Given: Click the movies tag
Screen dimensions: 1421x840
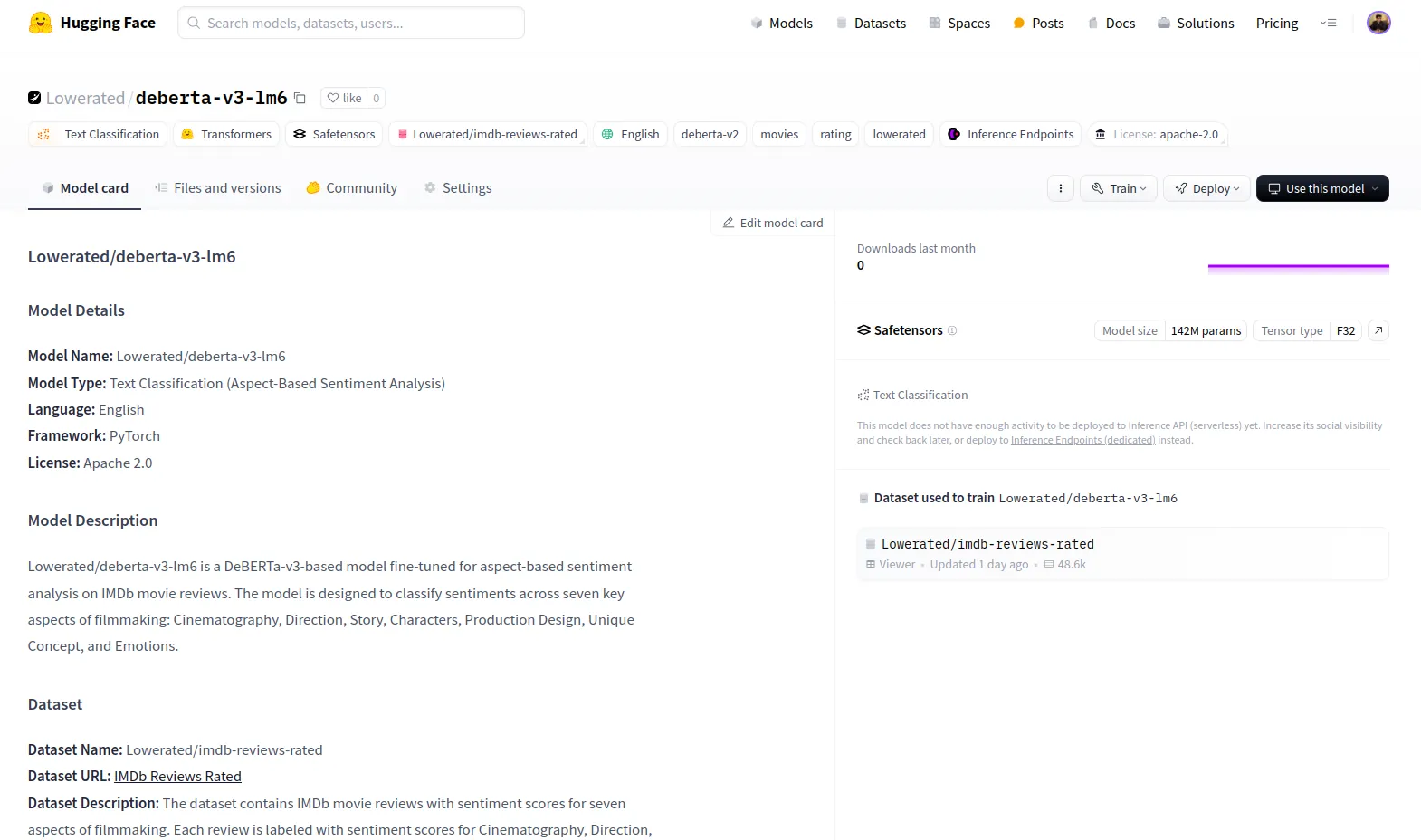Looking at the screenshot, I should tap(779, 134).
